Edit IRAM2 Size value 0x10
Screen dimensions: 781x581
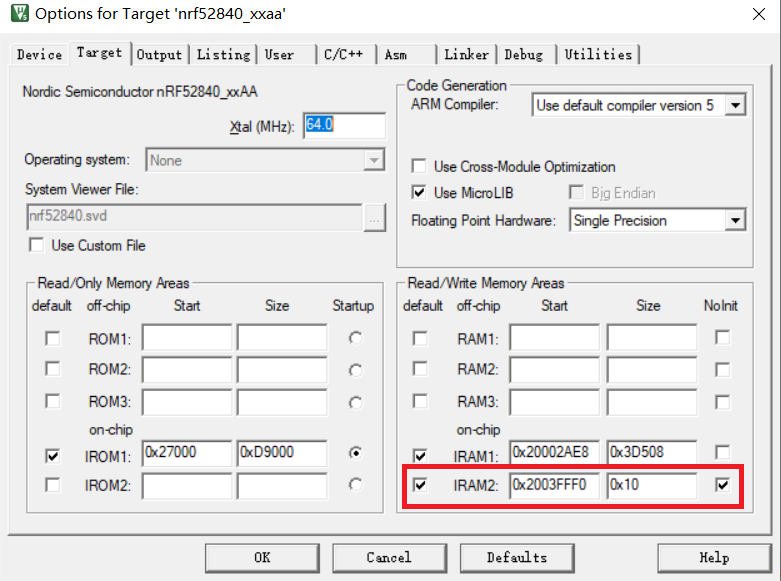[x=652, y=485]
